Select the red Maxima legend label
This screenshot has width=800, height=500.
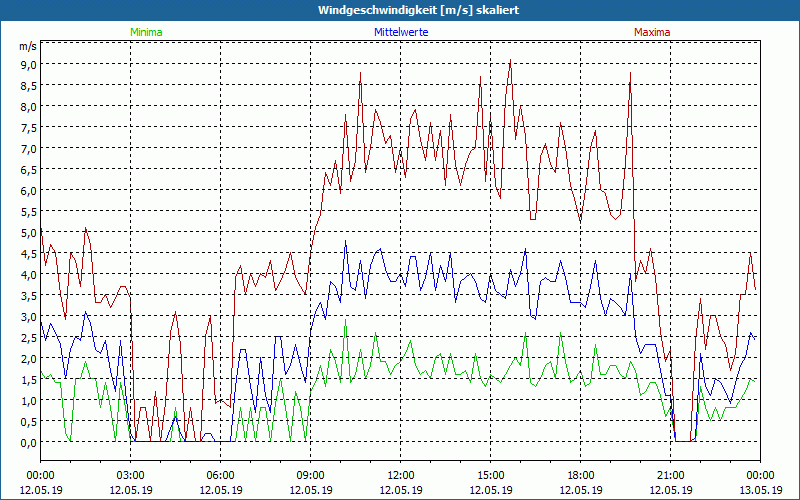652,32
